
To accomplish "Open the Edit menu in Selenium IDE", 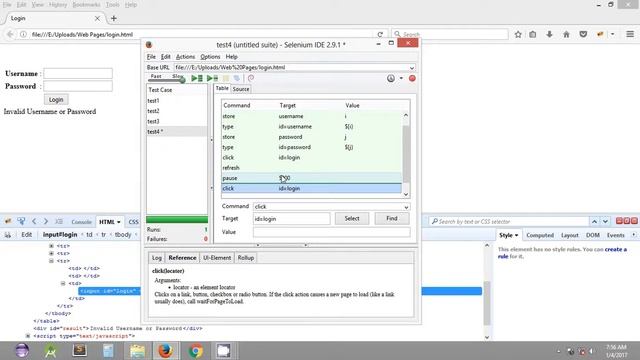I will pos(165,57).
